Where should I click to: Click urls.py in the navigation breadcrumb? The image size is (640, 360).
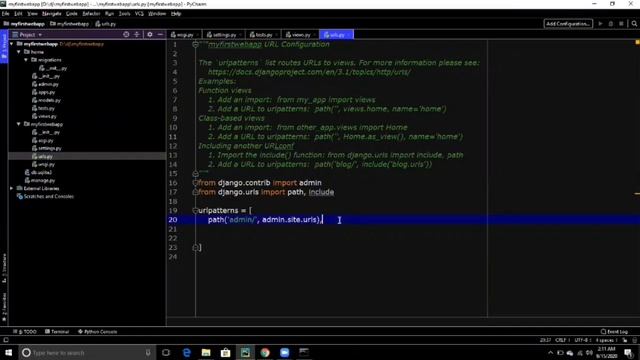click(x=106, y=24)
